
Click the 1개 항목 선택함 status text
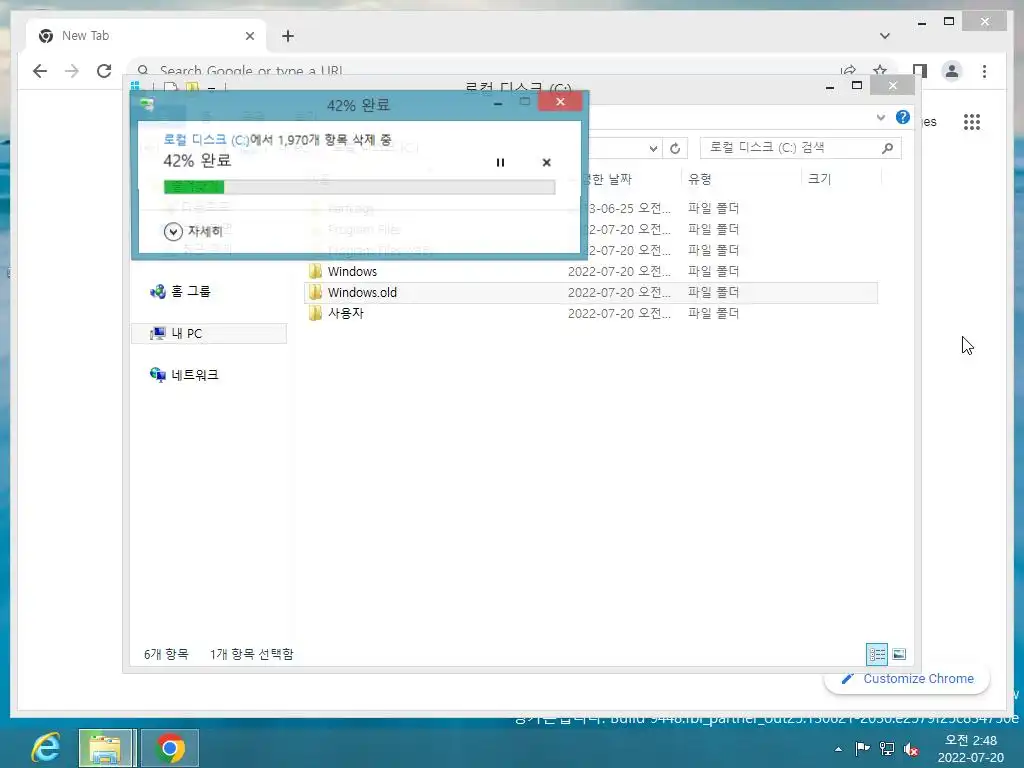251,654
